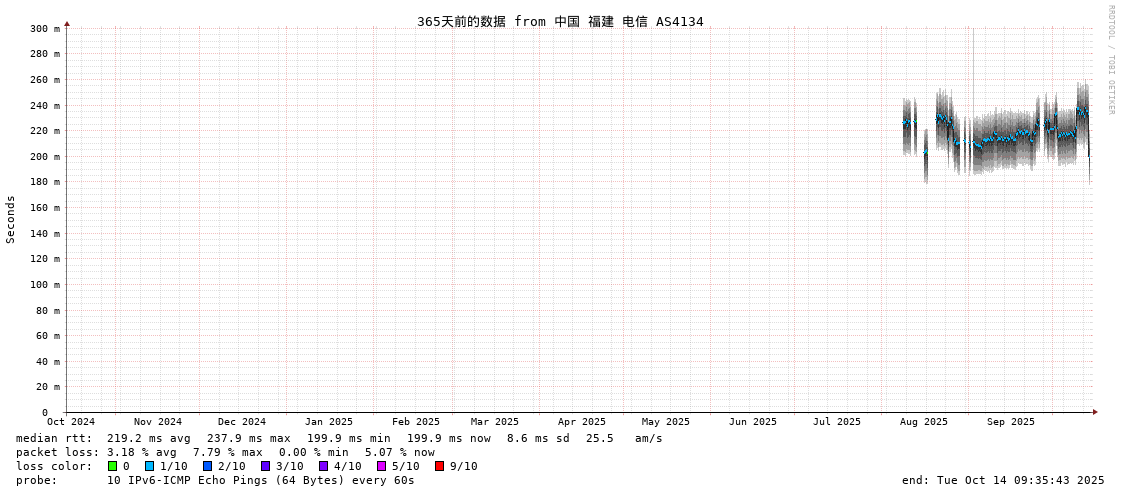Click the Oct 2024 x-axis label
The width and height of the screenshot is (1121, 494).
click(71, 422)
